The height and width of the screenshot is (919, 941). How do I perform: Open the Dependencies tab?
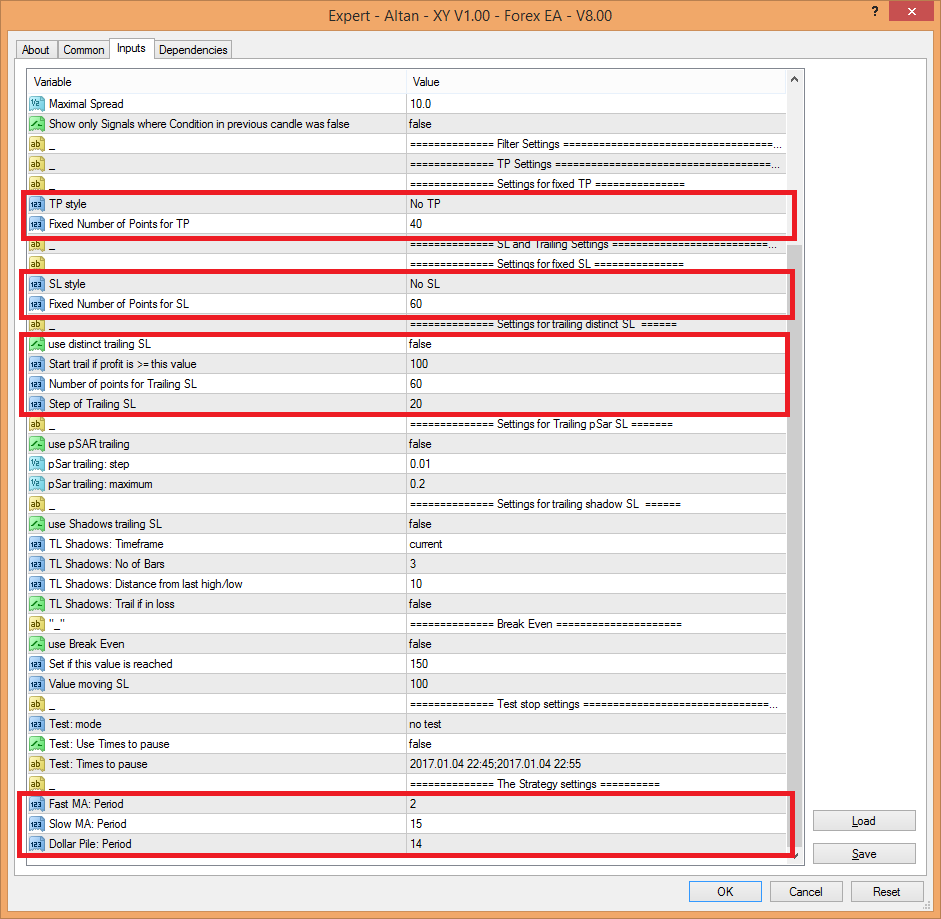[x=193, y=50]
